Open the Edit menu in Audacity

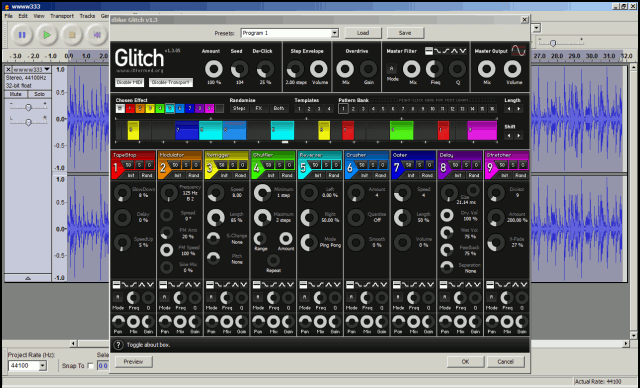tap(23, 16)
